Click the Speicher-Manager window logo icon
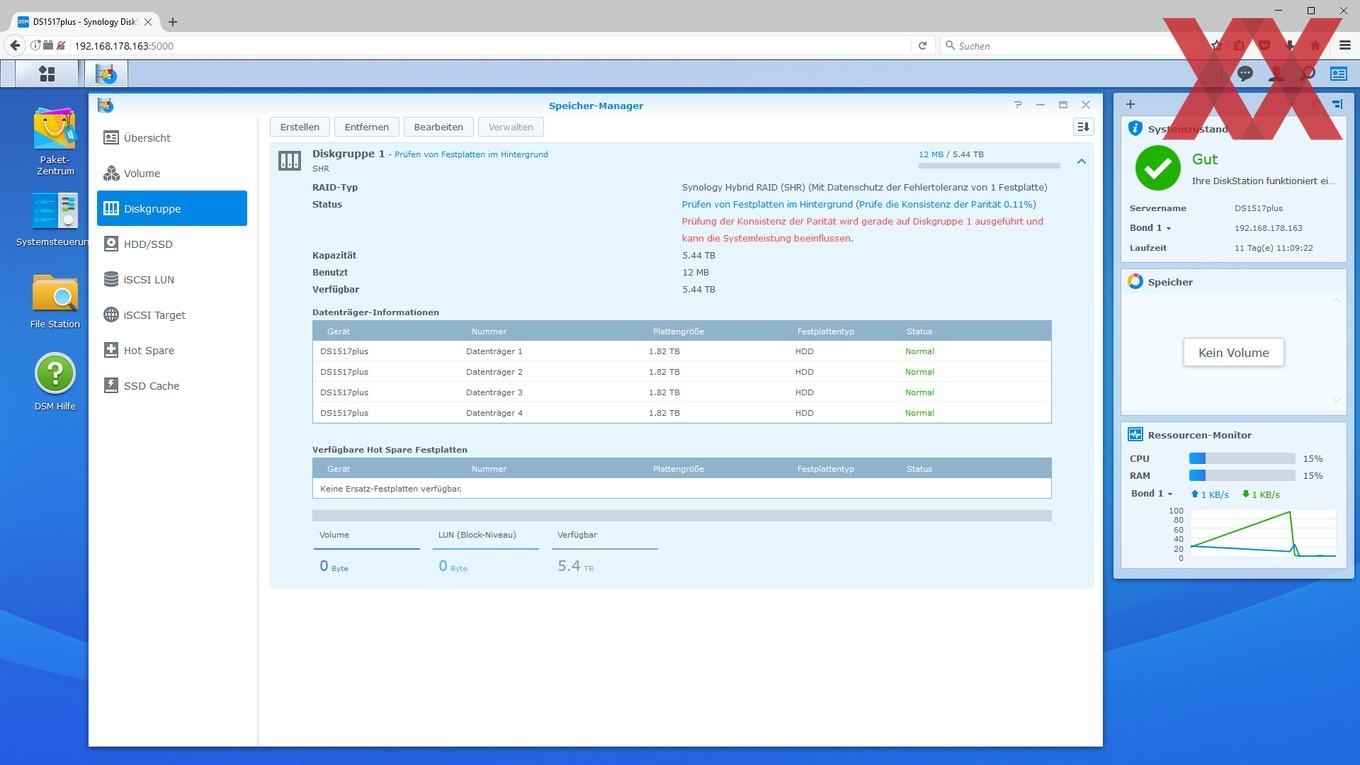The height and width of the screenshot is (765, 1360). [x=105, y=105]
